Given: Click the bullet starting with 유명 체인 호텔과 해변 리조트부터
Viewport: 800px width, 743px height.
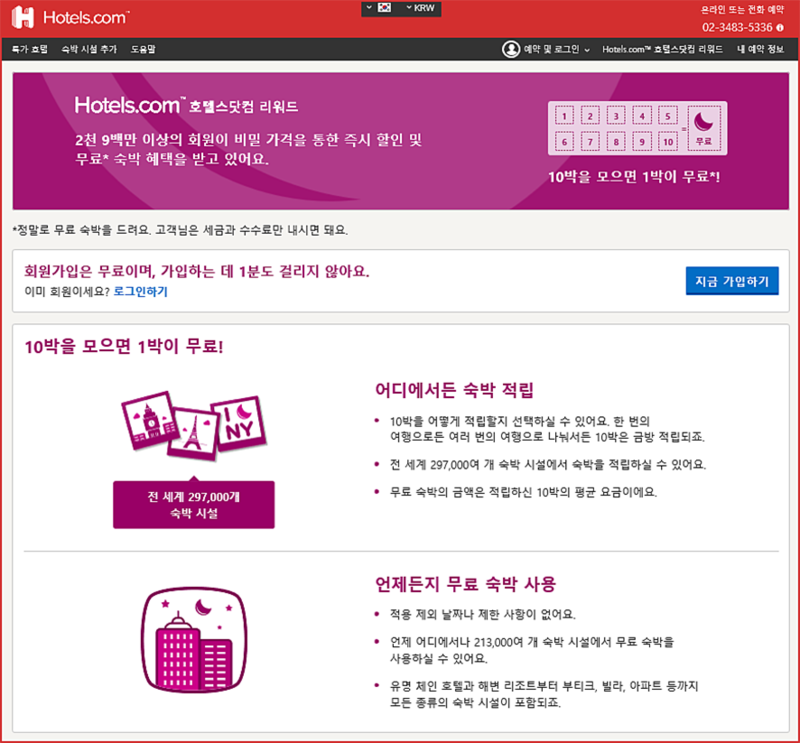Looking at the screenshot, I should pos(544,695).
